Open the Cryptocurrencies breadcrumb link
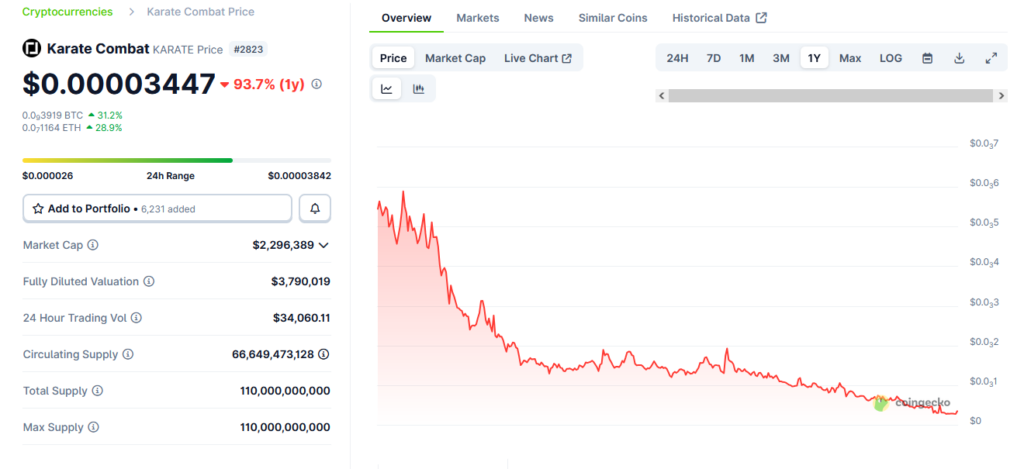The width and height of the screenshot is (1024, 469). coord(67,12)
